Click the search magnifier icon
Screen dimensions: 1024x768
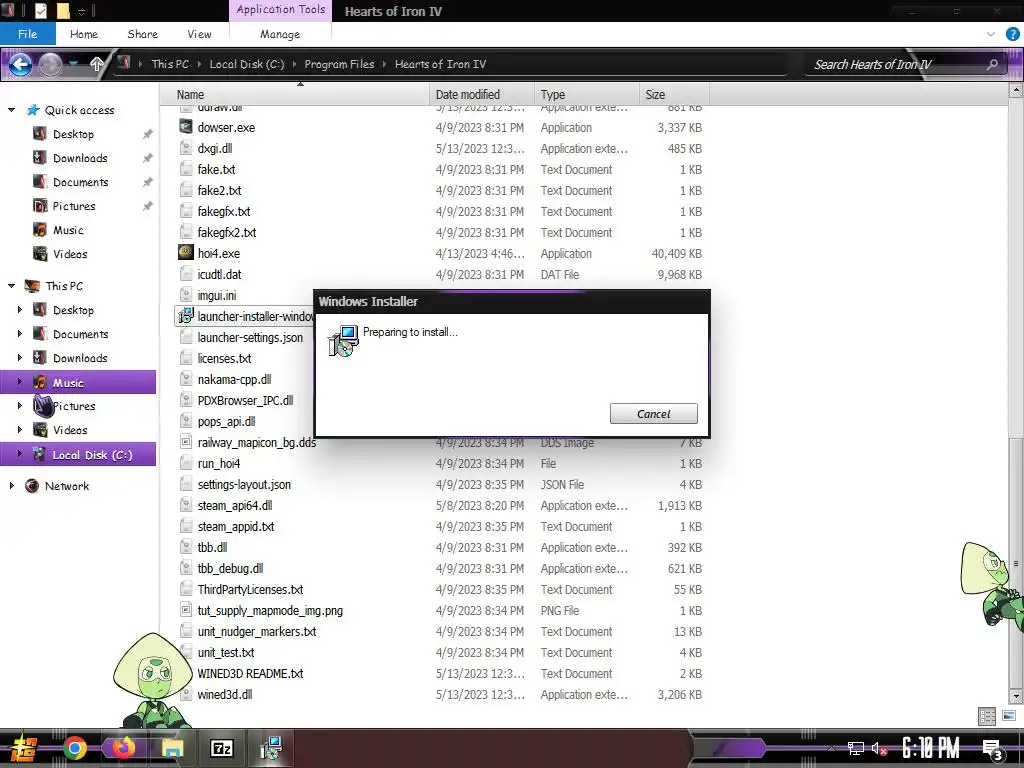point(993,64)
